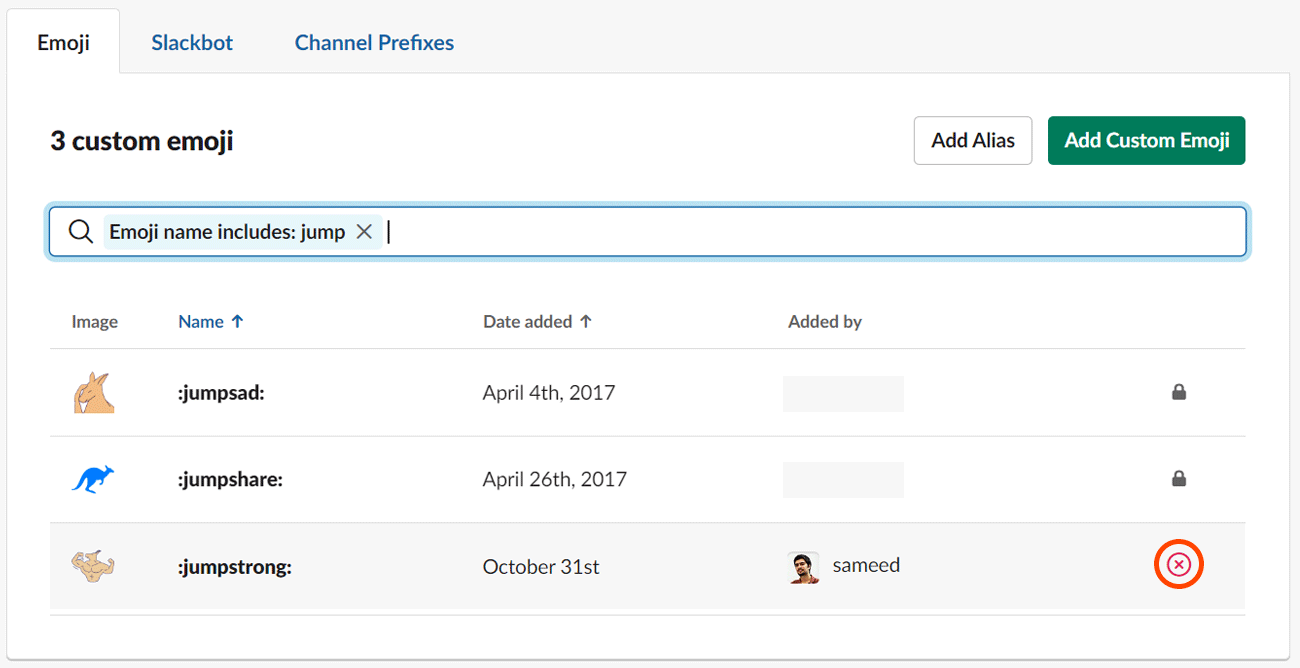Delete the jumpstrong emoji

point(1178,564)
